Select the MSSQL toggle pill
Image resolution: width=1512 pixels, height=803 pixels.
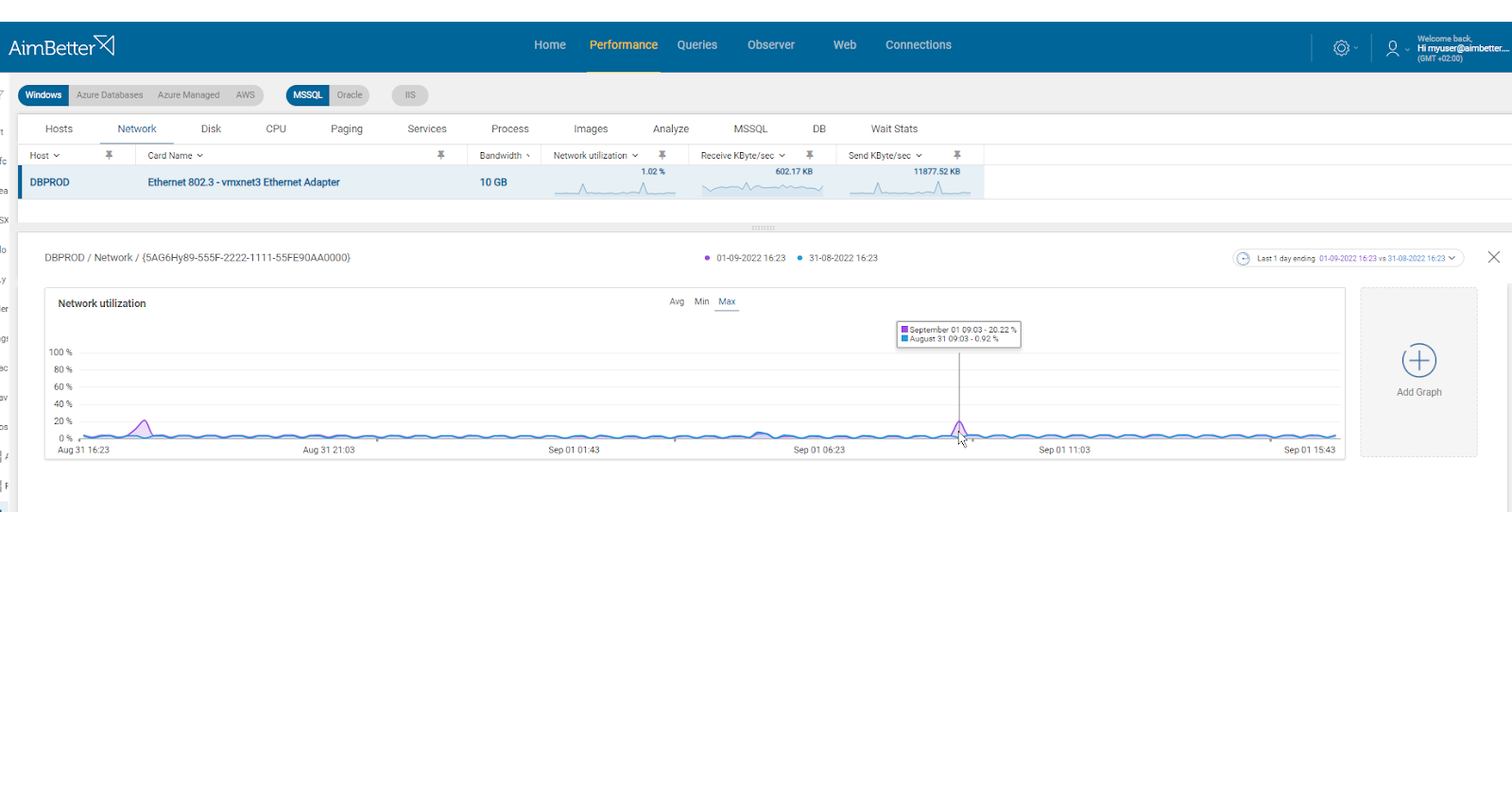pos(307,95)
